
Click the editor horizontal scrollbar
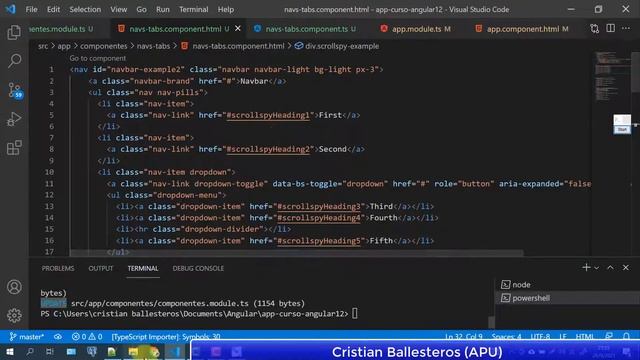297,253
